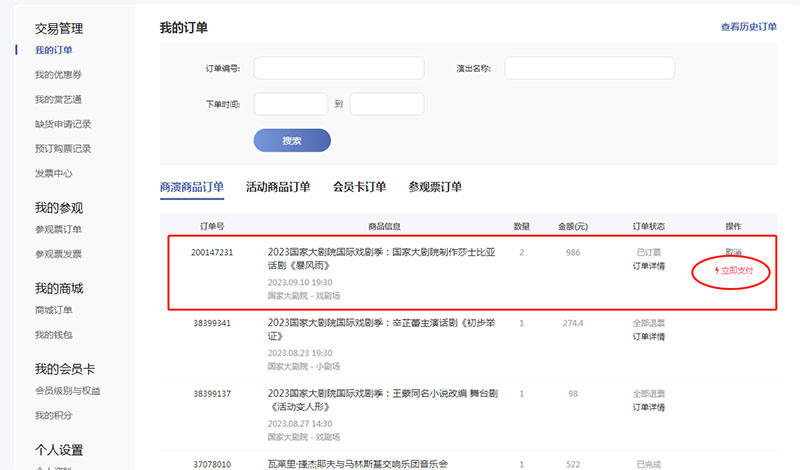Image resolution: width=800 pixels, height=470 pixels.
Task: Open 查看历史订单 link
Action: tap(748, 27)
